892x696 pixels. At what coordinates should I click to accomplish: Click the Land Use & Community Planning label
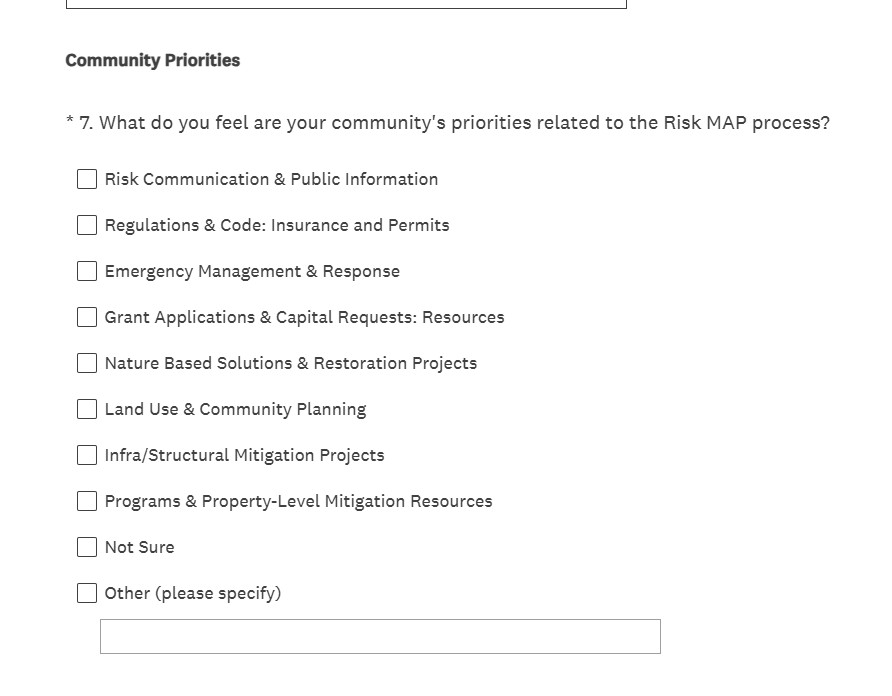pyautogui.click(x=235, y=409)
